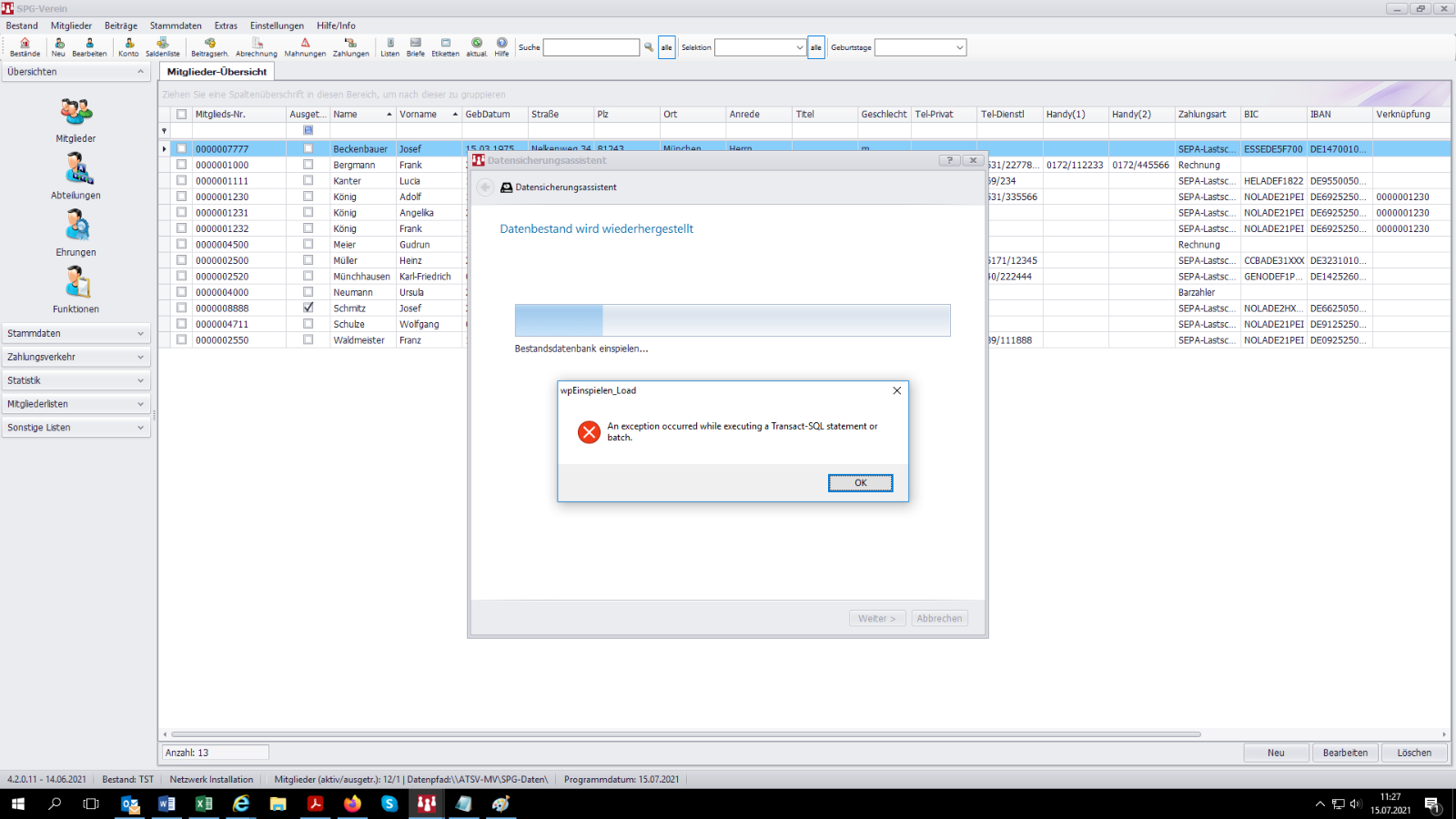Open the Stammdaten menu
Image resolution: width=1456 pixels, height=819 pixels.
click(x=176, y=25)
